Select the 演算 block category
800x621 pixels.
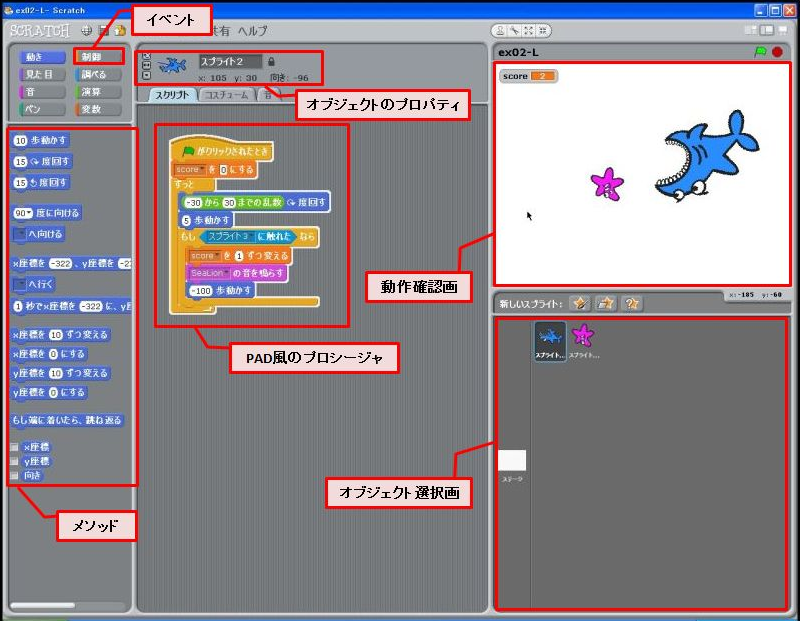click(x=98, y=92)
